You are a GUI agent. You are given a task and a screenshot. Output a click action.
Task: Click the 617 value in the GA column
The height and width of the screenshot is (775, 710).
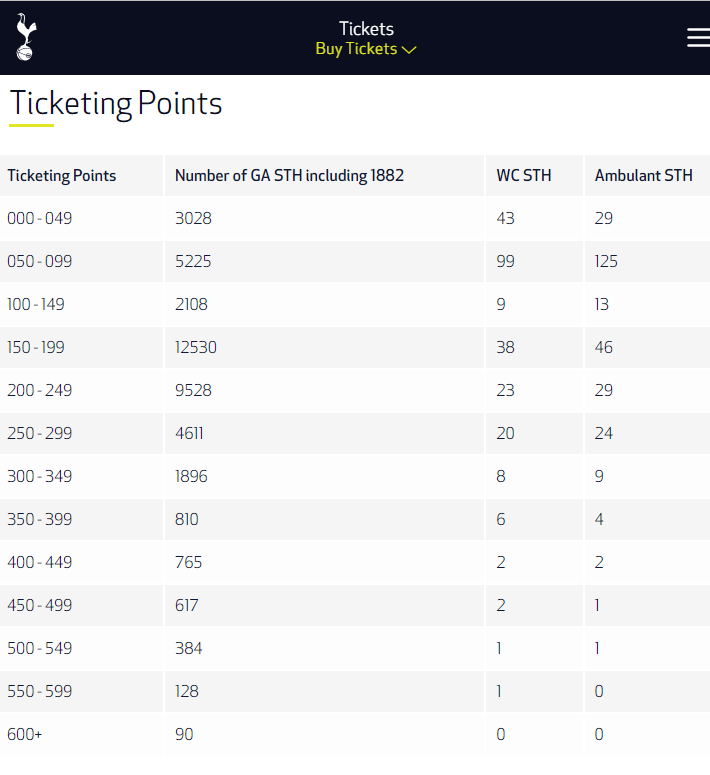[186, 605]
